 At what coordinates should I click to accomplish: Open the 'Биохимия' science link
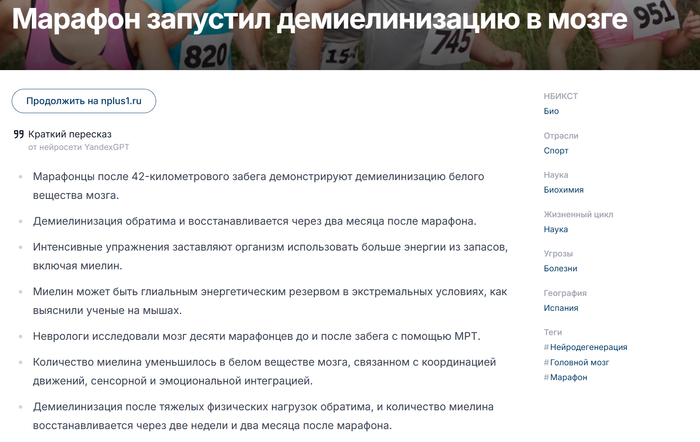(x=563, y=190)
